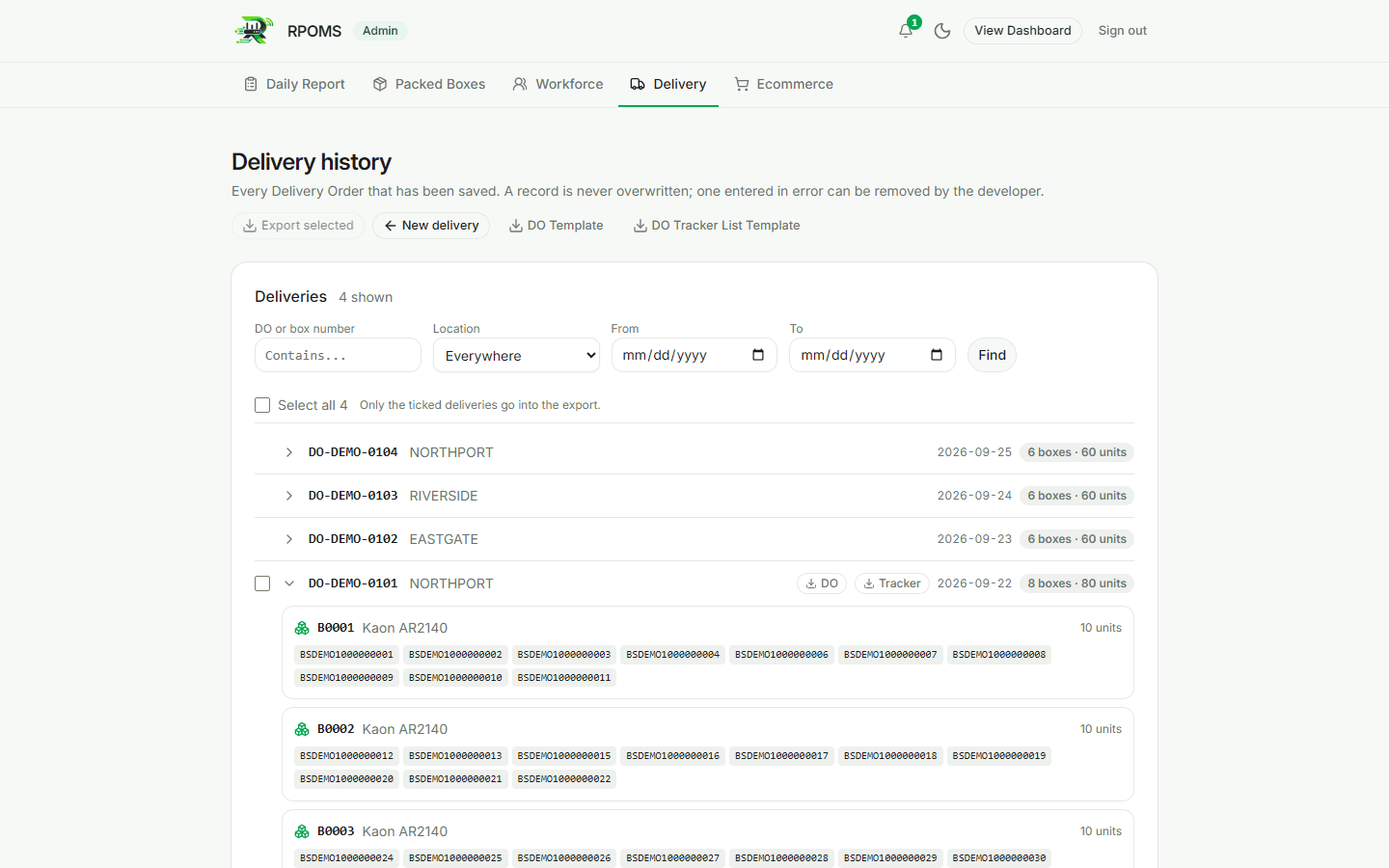Click the Delivery history heading
Viewport: 1389px width, 868px height.
coord(312,162)
